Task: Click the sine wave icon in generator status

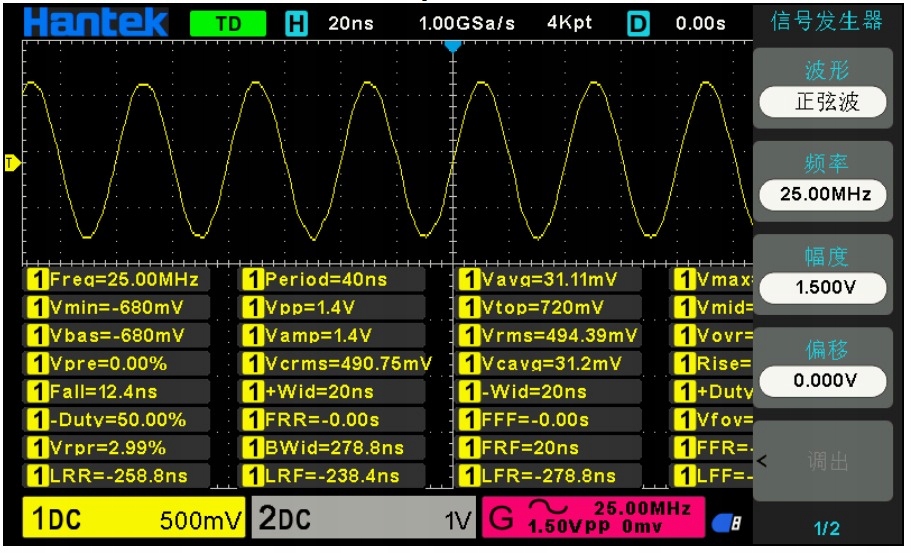Action: click(548, 508)
